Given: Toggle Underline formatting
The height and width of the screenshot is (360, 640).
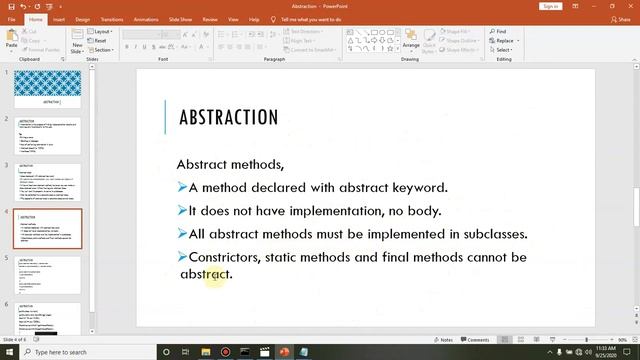Looking at the screenshot, I should (x=144, y=47).
